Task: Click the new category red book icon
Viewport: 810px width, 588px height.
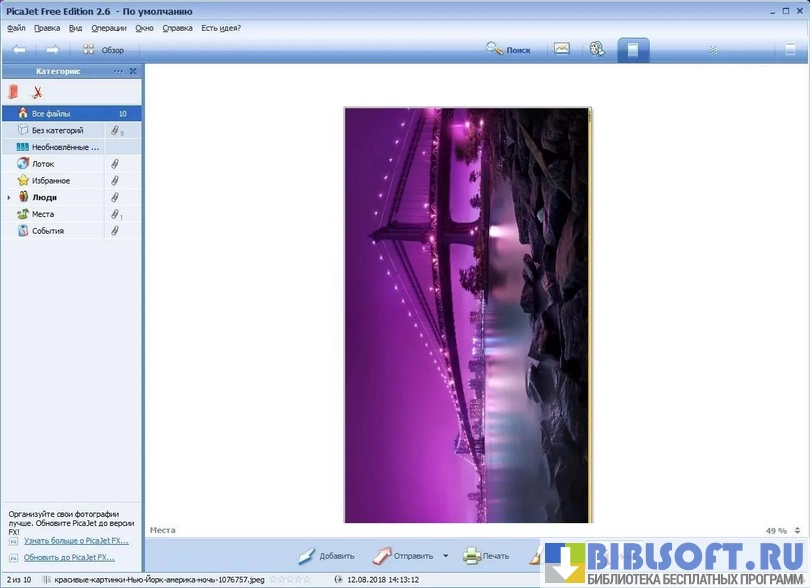Action: coord(14,92)
